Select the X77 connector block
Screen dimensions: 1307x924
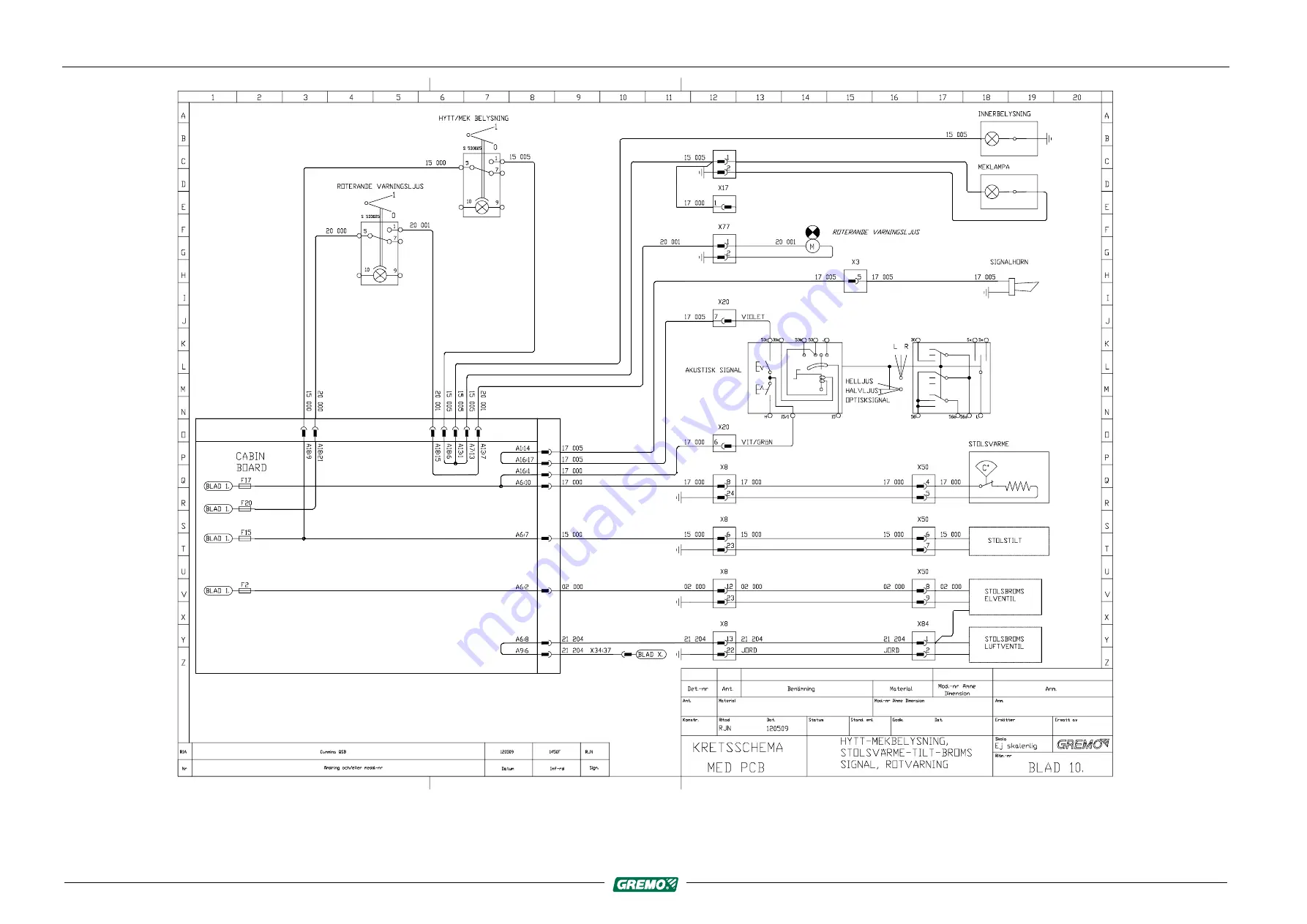click(724, 249)
